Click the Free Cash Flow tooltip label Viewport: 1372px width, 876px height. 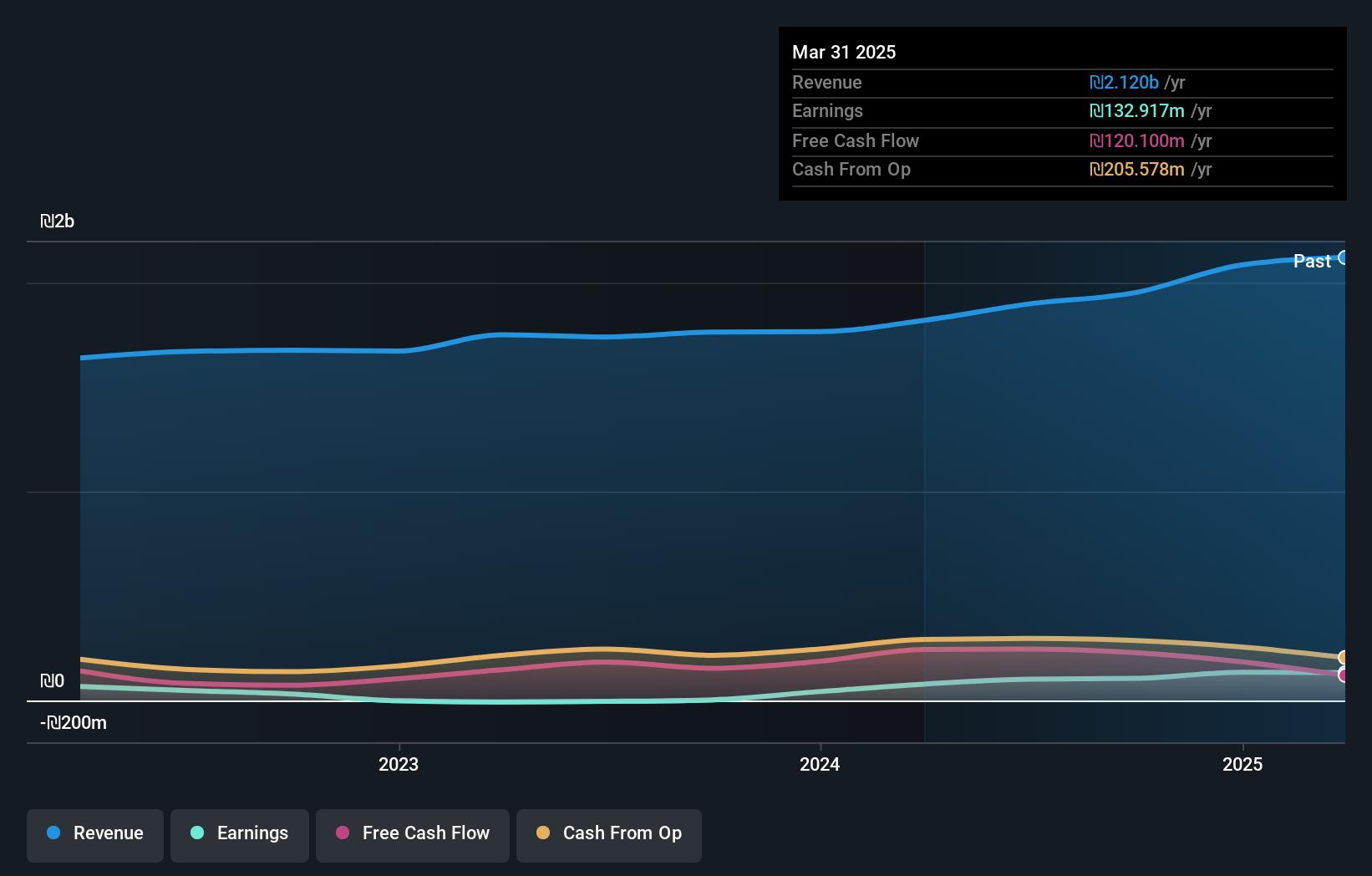[856, 140]
